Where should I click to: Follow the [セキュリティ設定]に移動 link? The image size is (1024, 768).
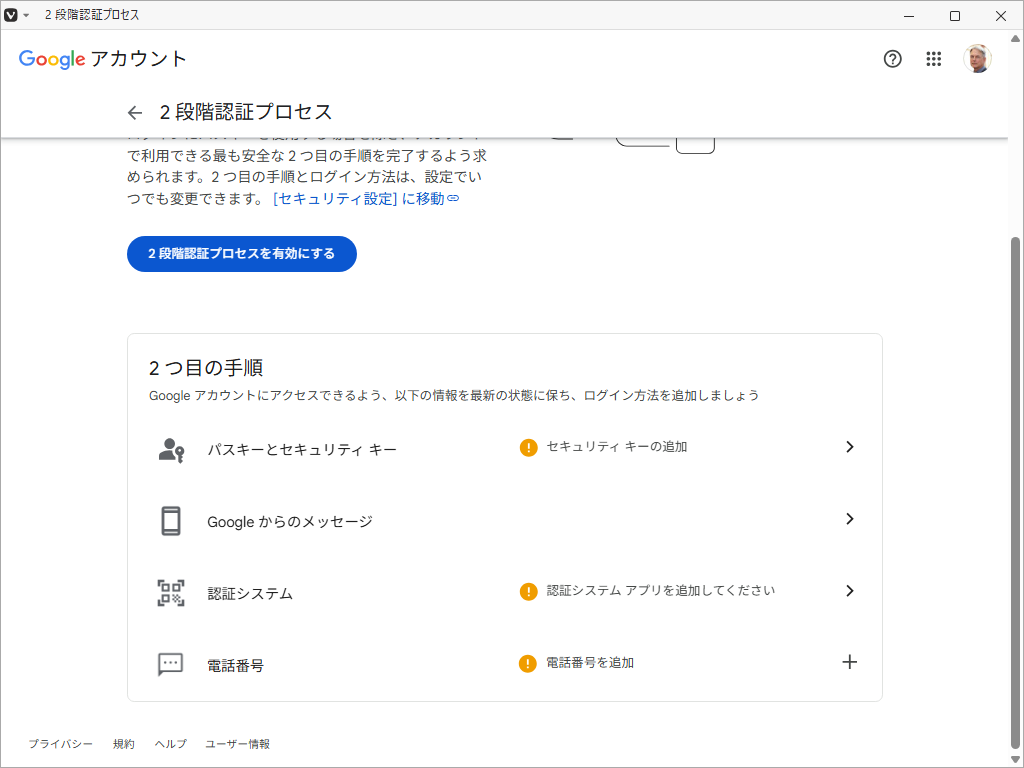pos(365,199)
